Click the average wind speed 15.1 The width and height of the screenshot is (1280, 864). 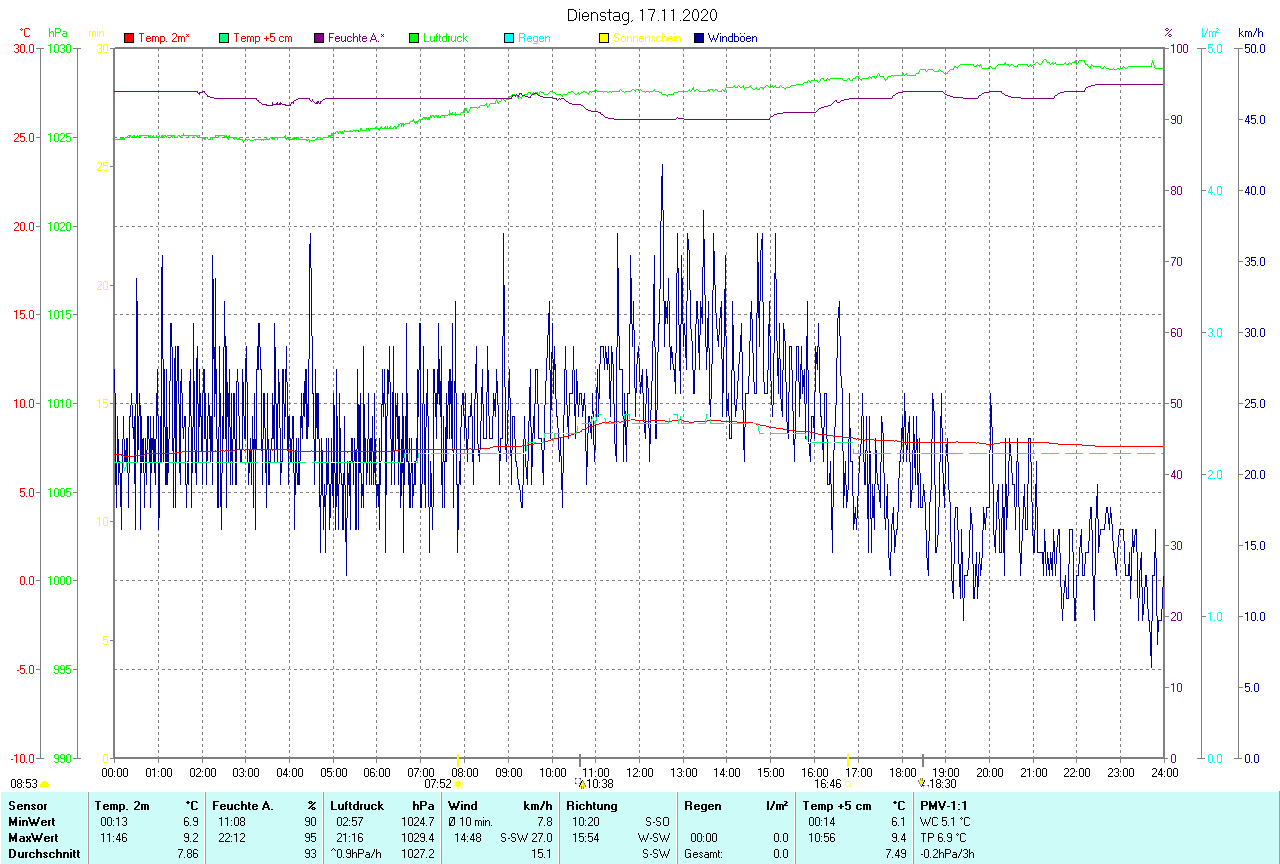[541, 854]
